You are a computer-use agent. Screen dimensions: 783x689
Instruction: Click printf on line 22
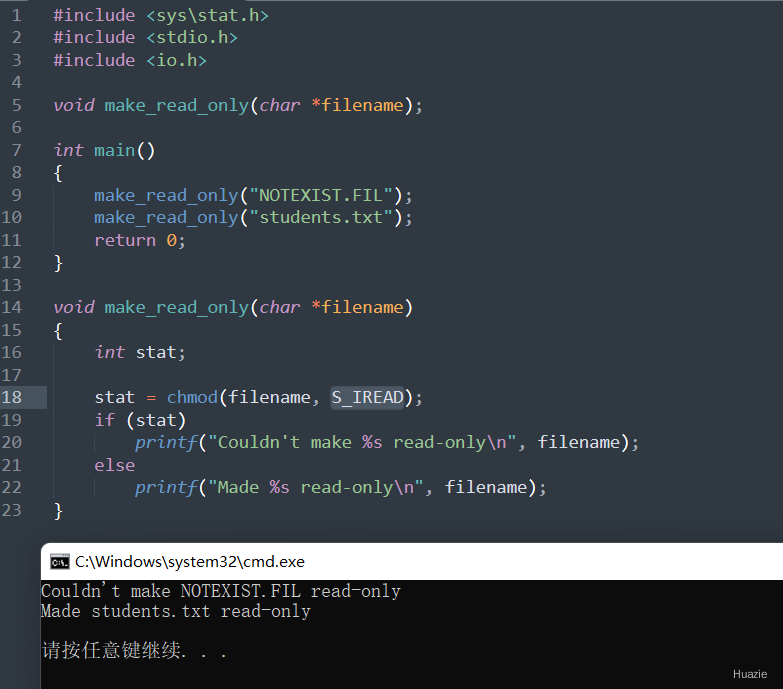click(x=167, y=488)
